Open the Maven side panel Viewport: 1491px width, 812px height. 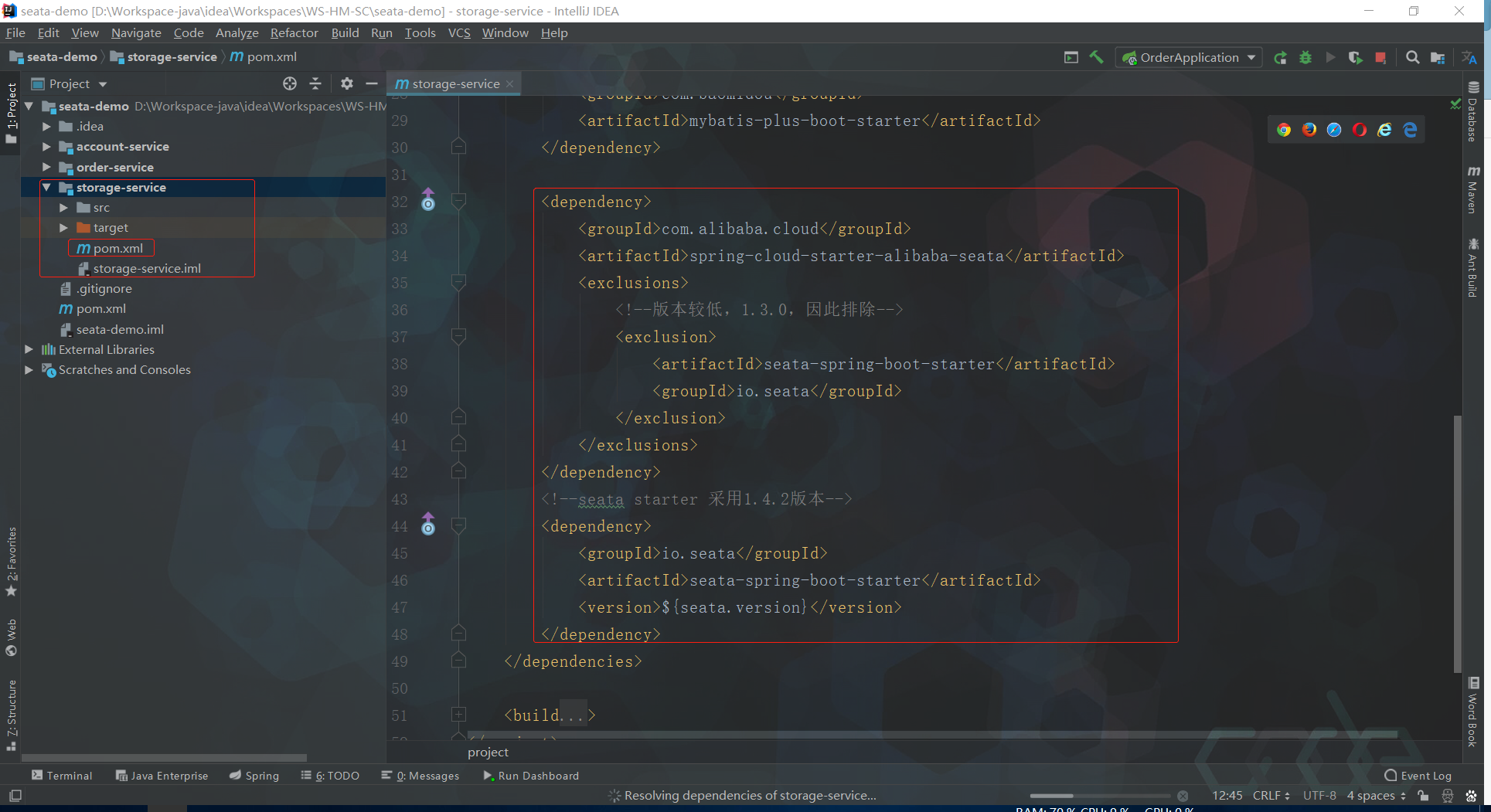click(x=1473, y=189)
